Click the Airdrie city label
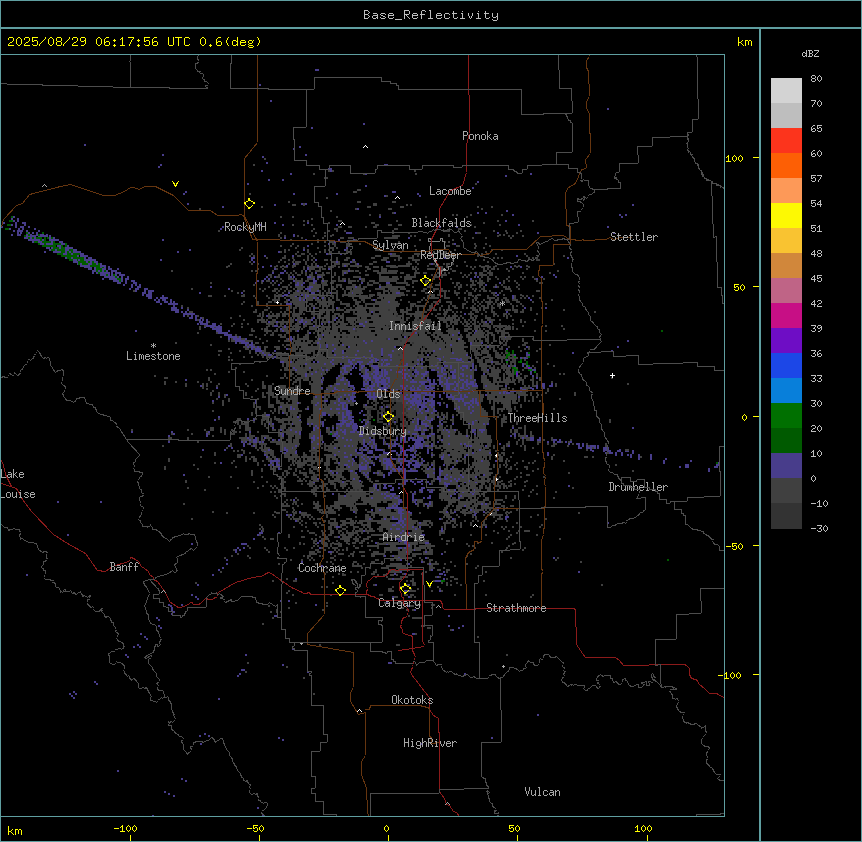 (404, 537)
